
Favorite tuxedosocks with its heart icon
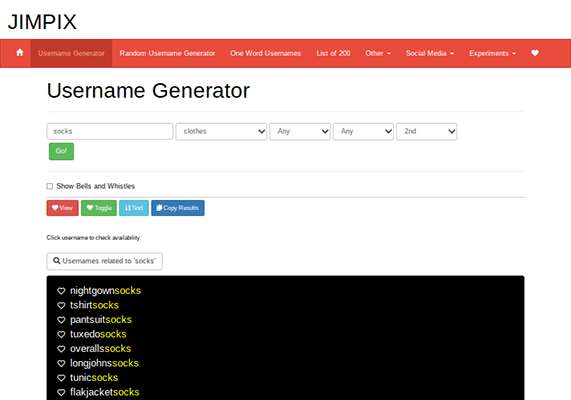pos(61,334)
